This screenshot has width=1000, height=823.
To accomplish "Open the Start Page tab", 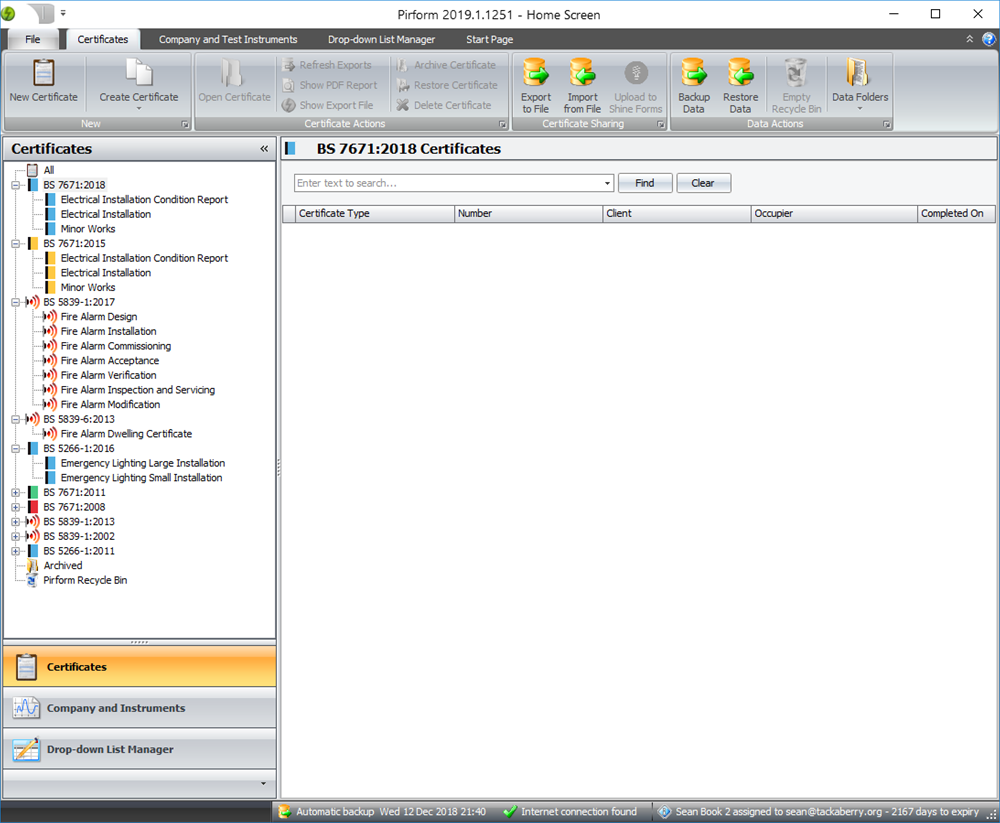I will point(489,40).
